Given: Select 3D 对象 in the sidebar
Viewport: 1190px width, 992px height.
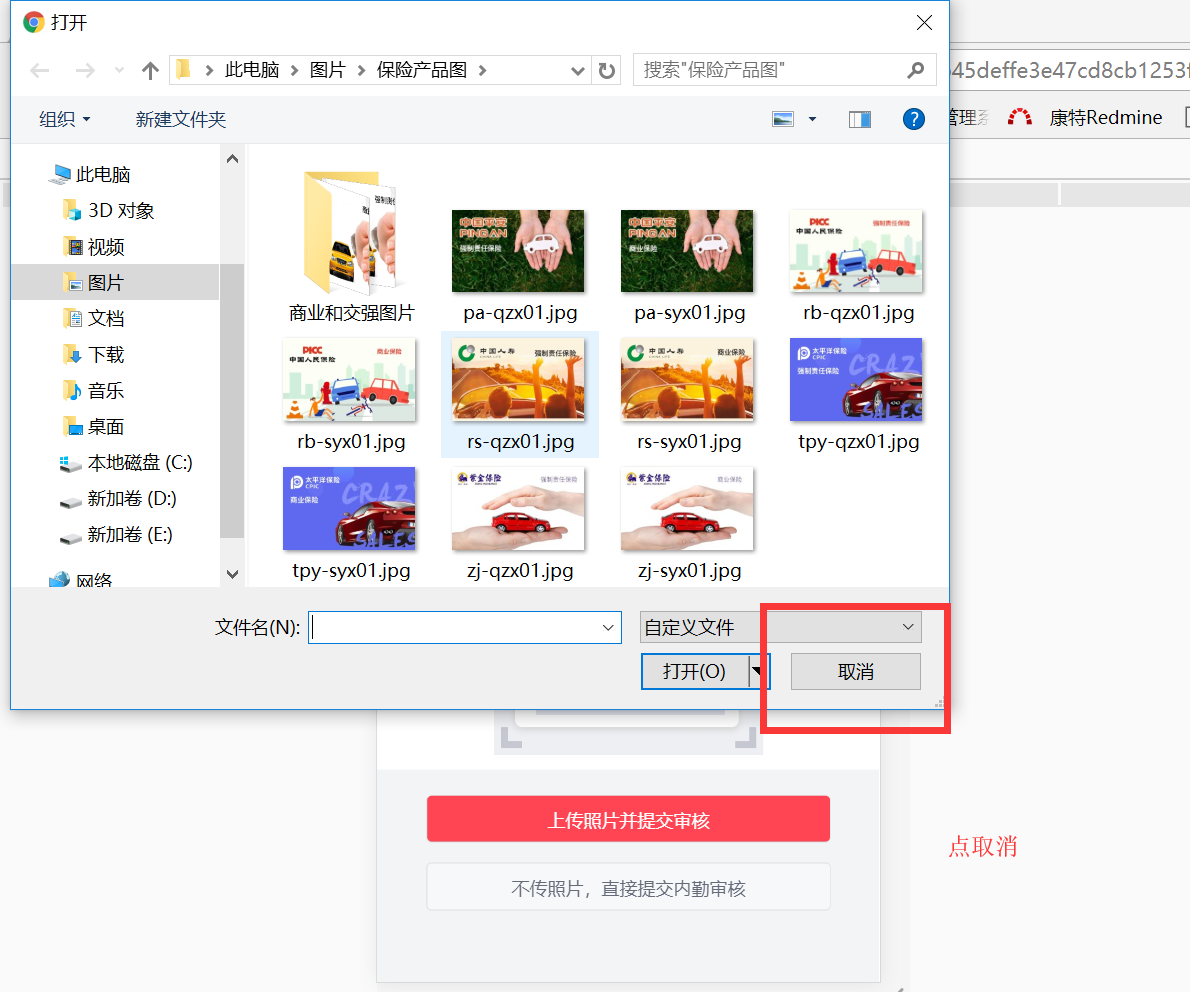Looking at the screenshot, I should pos(109,210).
